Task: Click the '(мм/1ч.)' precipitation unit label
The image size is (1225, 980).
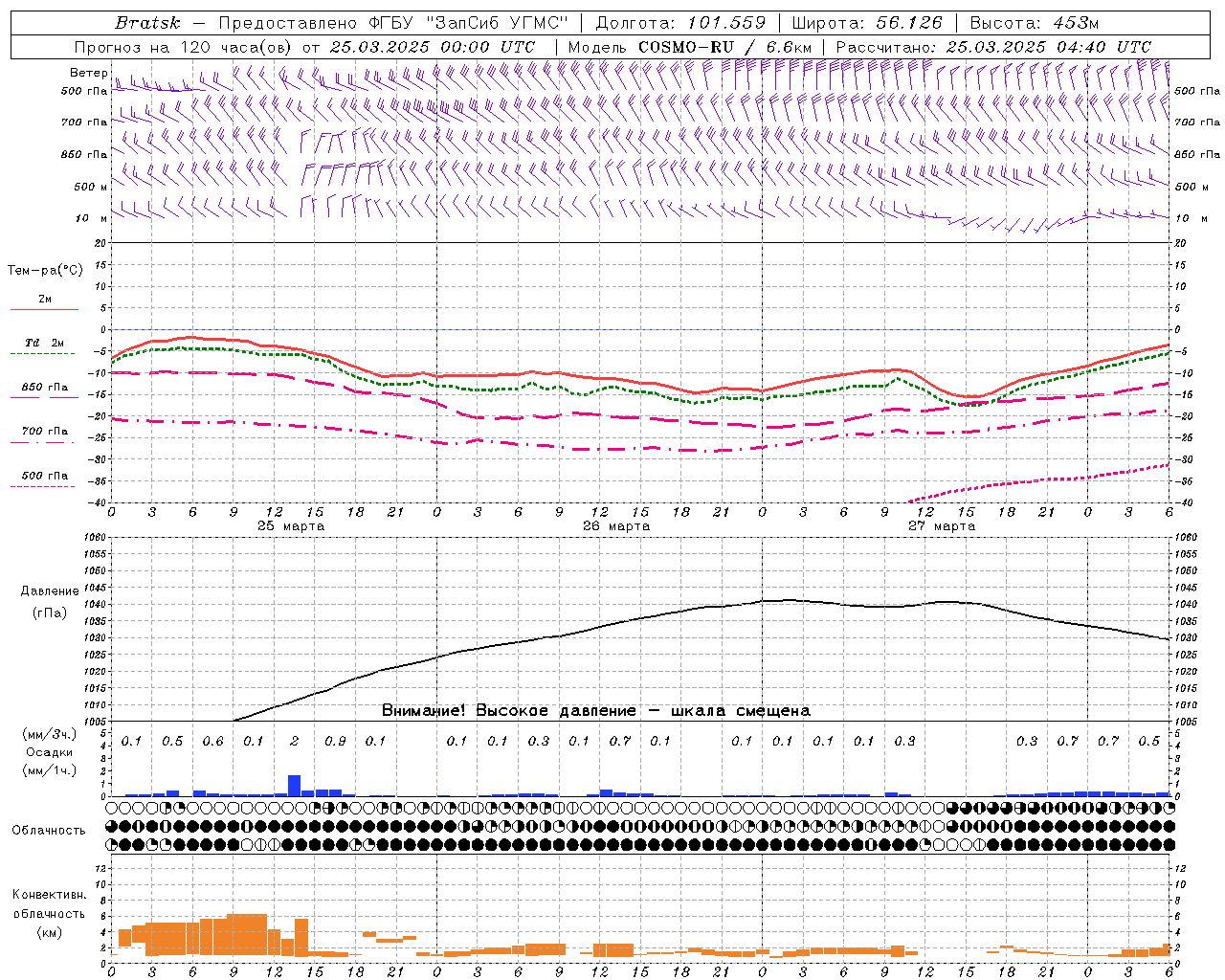Action: click(x=50, y=770)
